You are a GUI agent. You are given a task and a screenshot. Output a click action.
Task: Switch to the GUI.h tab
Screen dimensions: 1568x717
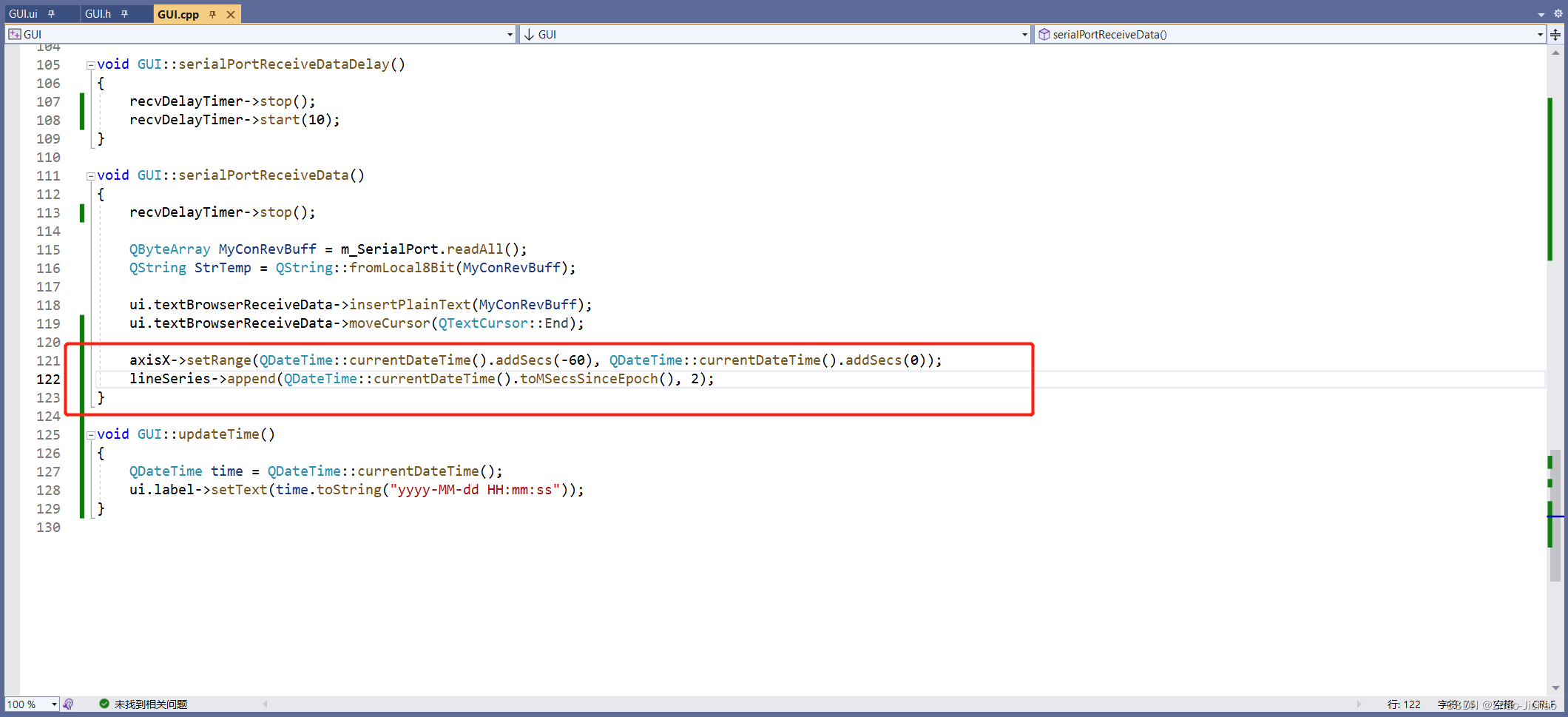[x=98, y=14]
